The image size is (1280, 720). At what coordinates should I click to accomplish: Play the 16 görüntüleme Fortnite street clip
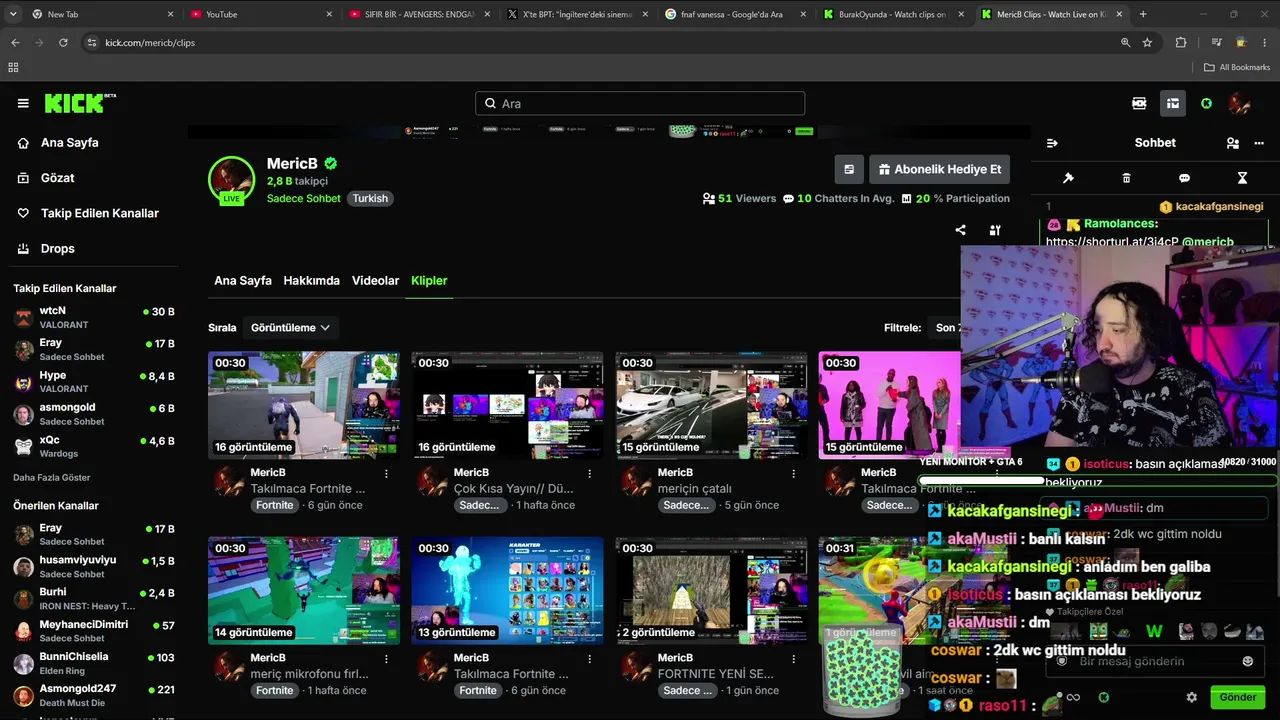point(304,405)
